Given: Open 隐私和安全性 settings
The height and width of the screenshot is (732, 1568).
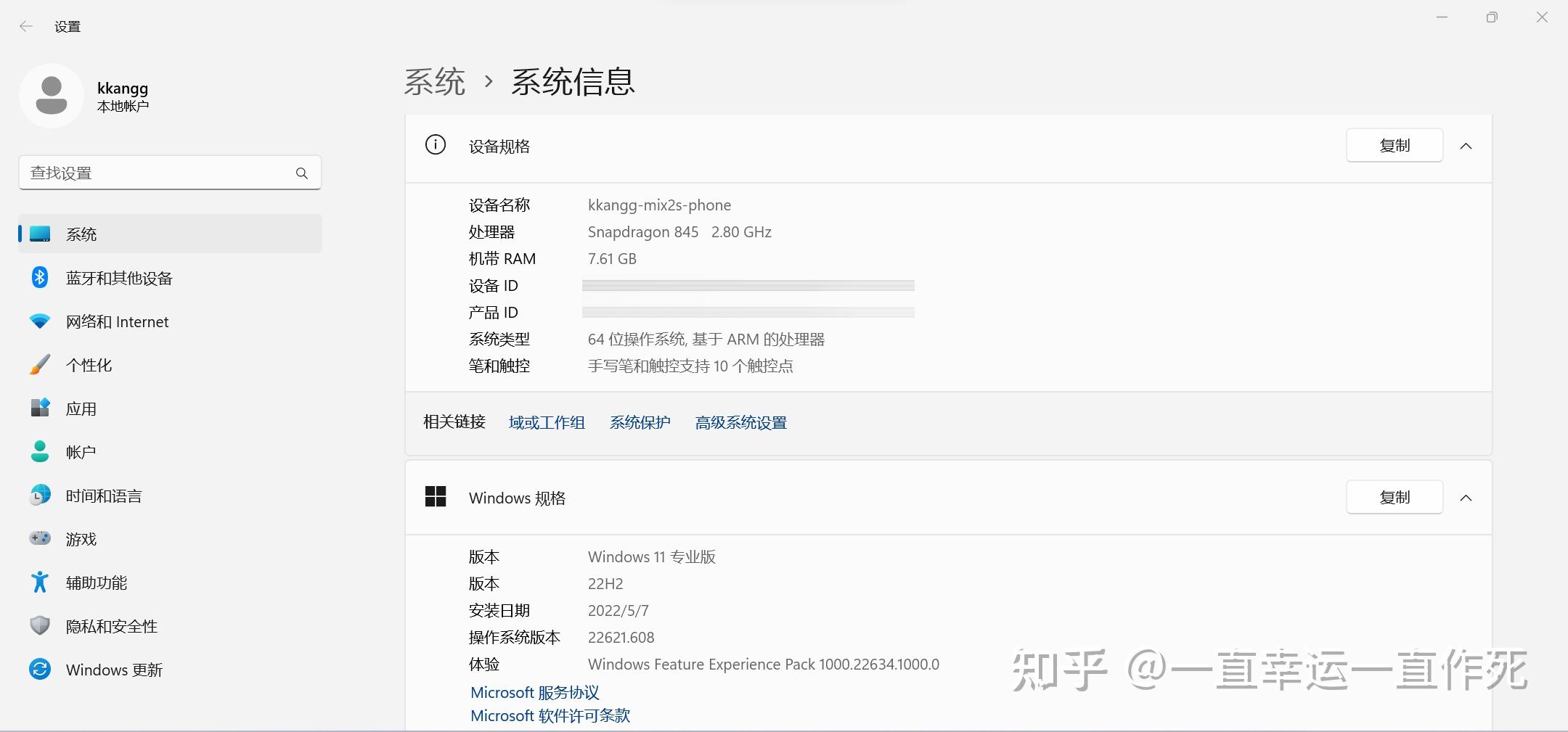Looking at the screenshot, I should point(40,625).
